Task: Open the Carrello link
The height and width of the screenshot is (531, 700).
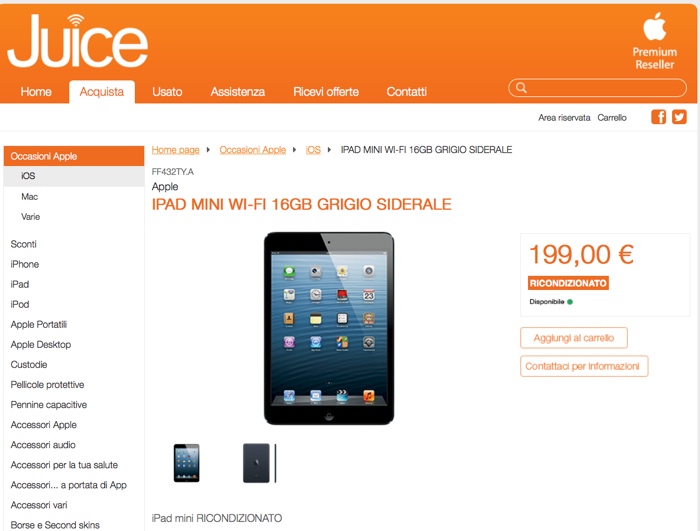Action: click(x=612, y=117)
